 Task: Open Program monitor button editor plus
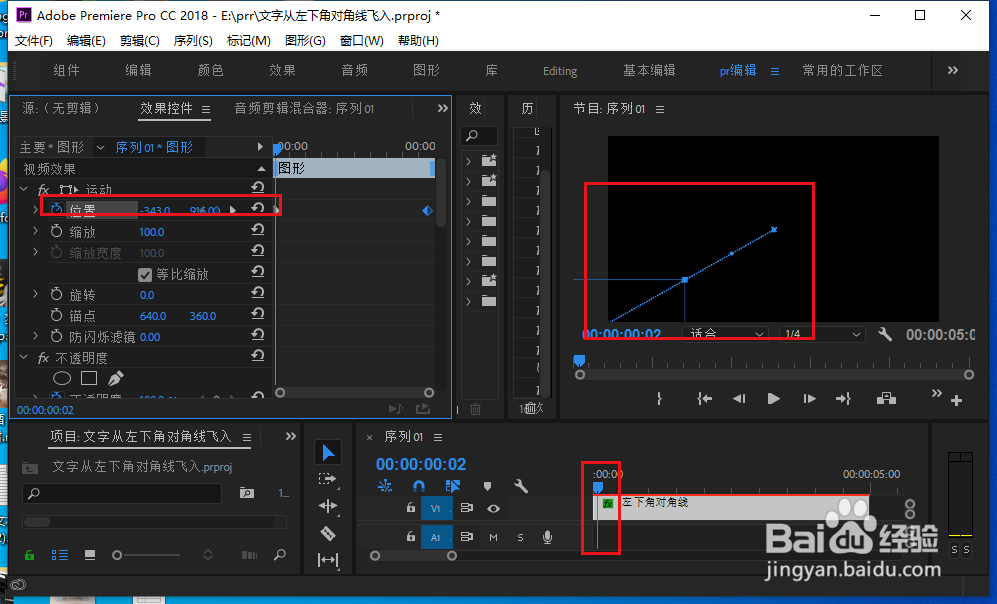956,401
